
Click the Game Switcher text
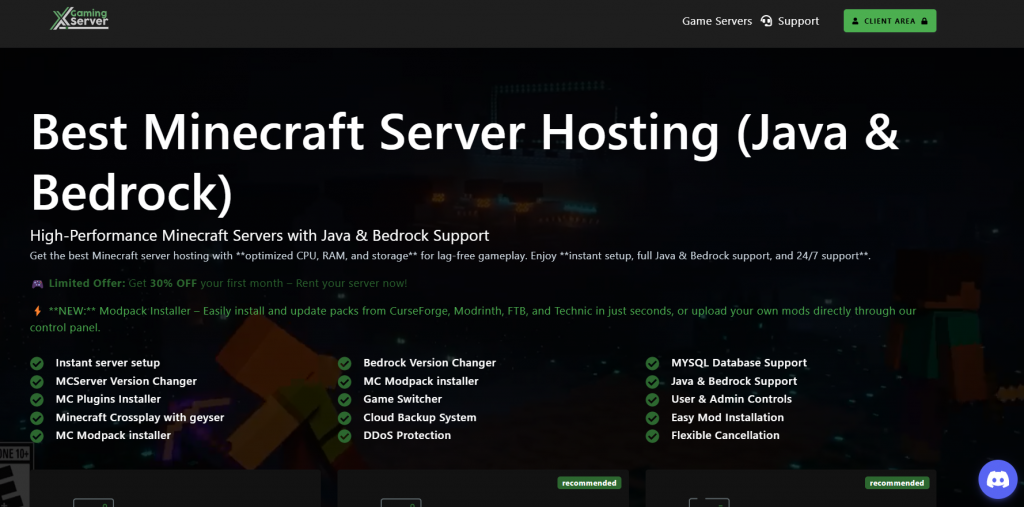point(402,399)
